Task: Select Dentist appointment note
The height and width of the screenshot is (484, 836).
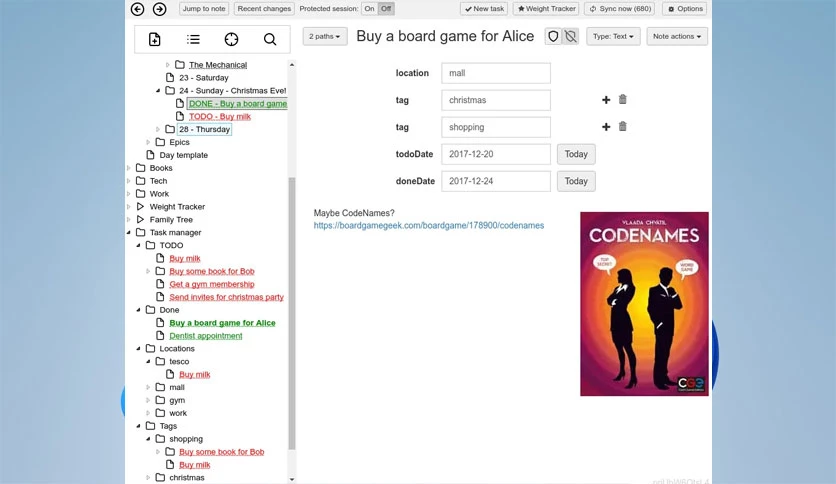Action: coord(206,336)
